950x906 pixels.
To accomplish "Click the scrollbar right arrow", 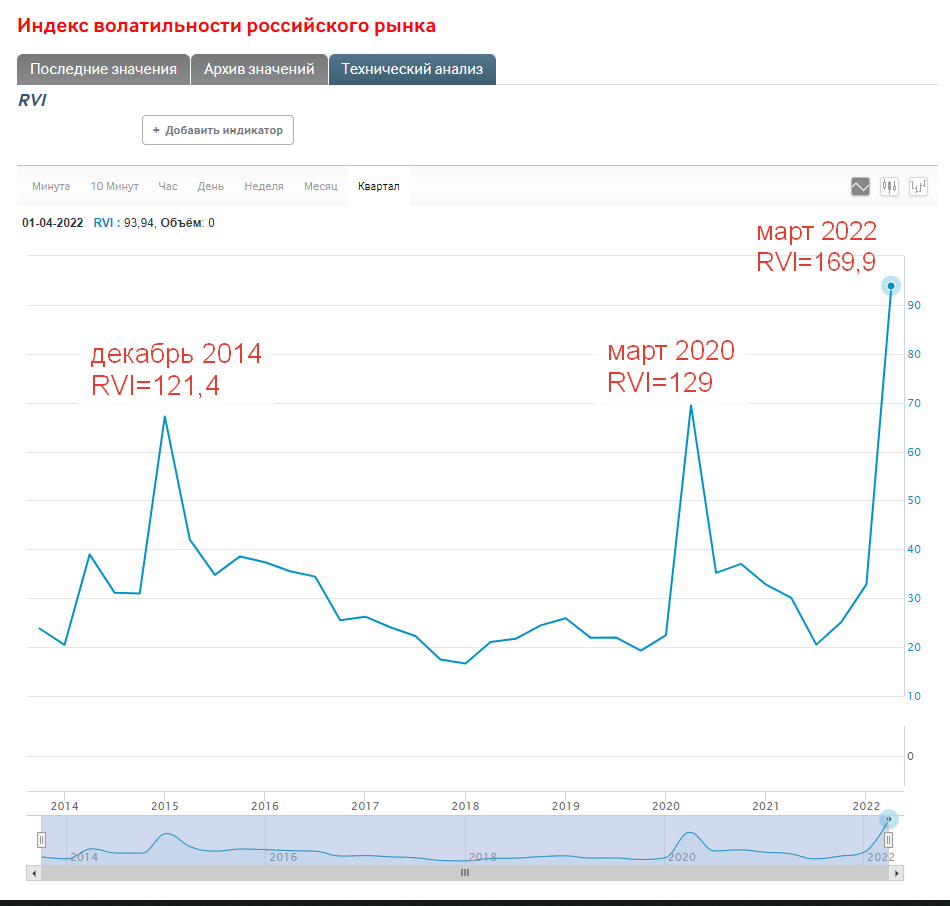I will 896,873.
